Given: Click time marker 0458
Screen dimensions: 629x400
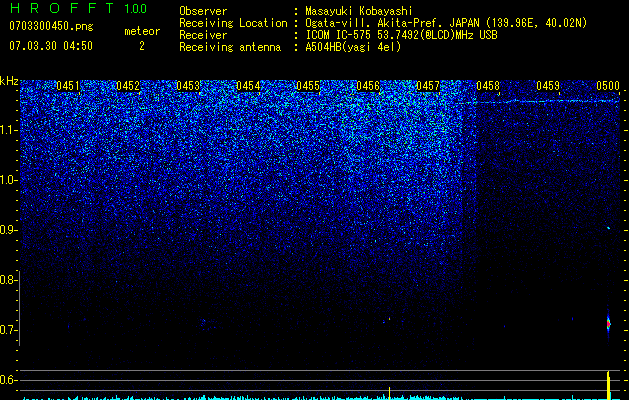Looking at the screenshot, I should point(488,86).
